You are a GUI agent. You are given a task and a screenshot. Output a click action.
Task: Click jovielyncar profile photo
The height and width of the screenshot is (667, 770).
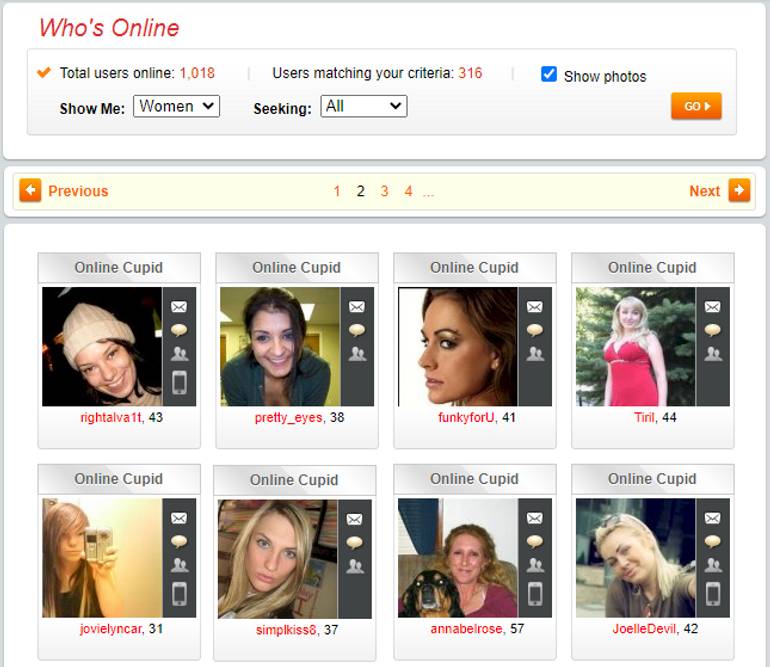[102, 558]
